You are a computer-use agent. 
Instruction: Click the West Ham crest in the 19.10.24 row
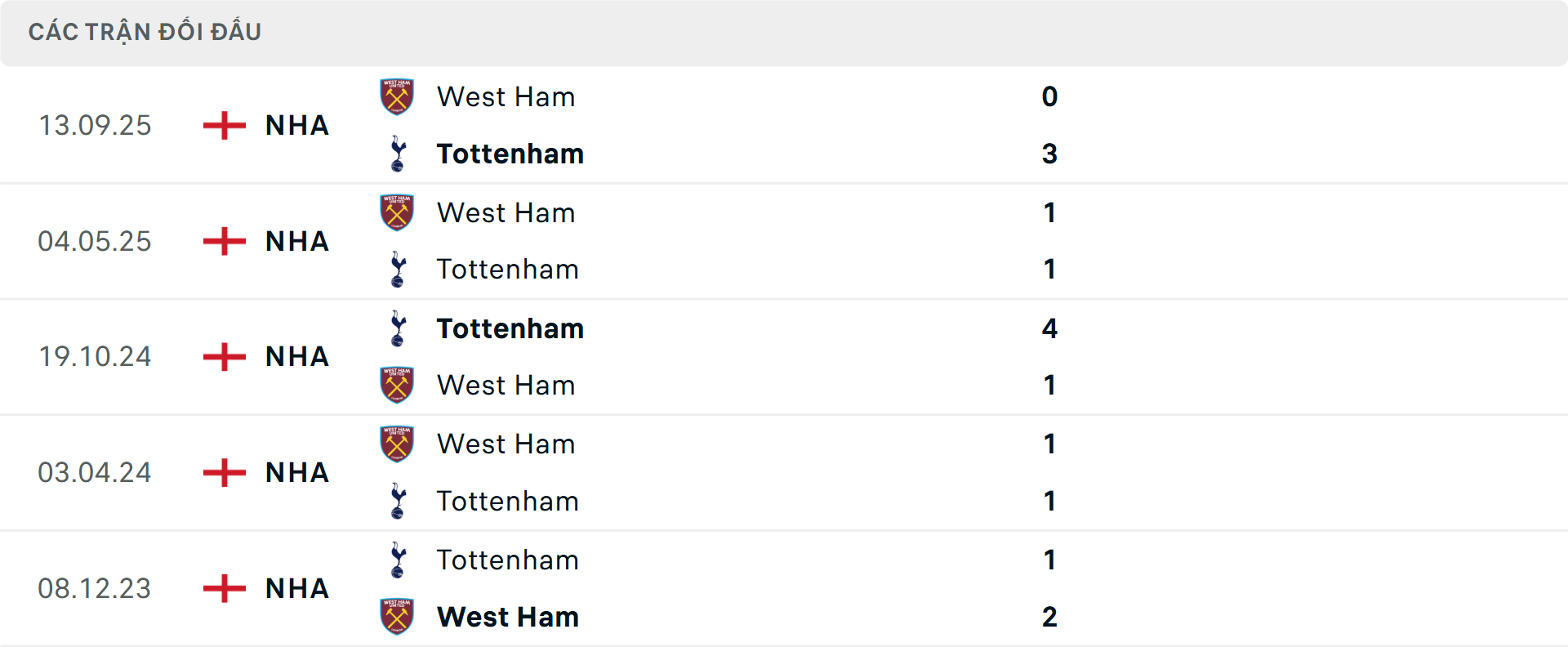click(x=397, y=385)
